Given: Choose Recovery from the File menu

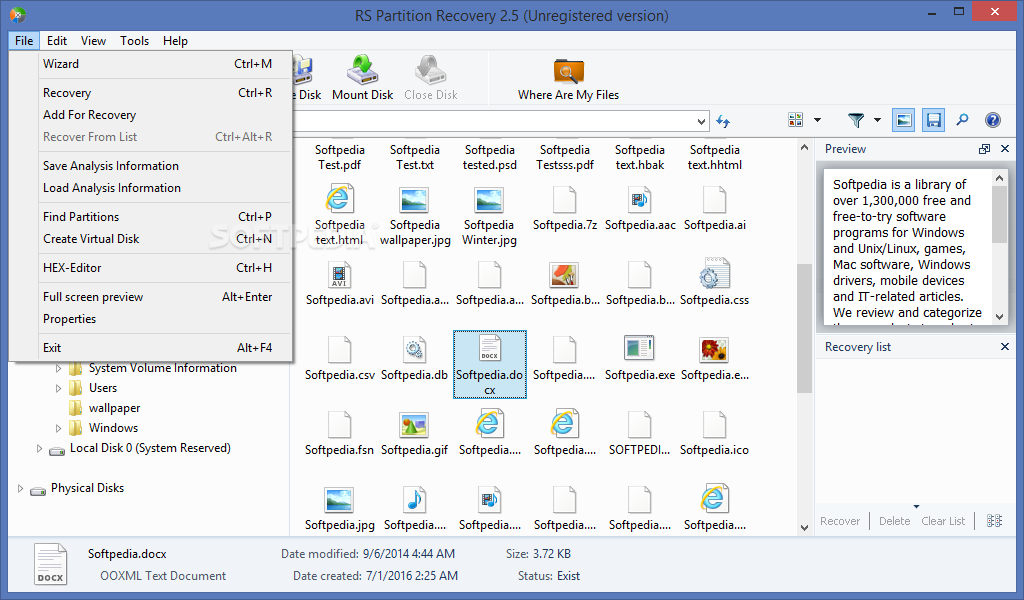Looking at the screenshot, I should [x=151, y=93].
